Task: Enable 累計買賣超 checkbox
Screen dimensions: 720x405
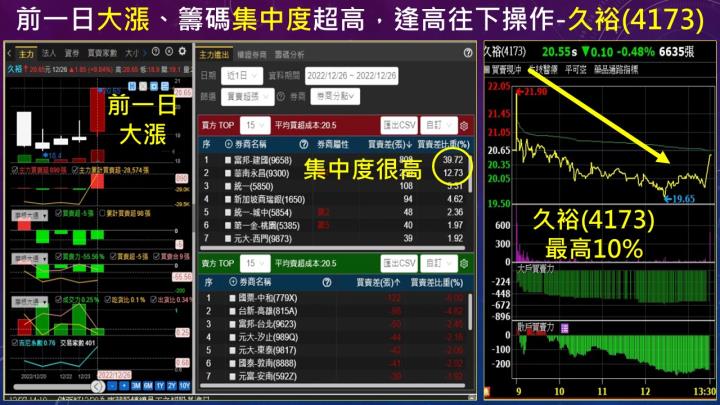Action: pyautogui.click(x=102, y=213)
